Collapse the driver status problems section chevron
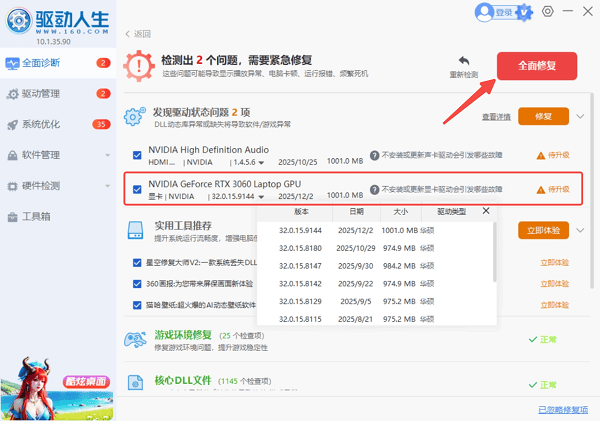The image size is (600, 421). pyautogui.click(x=580, y=116)
